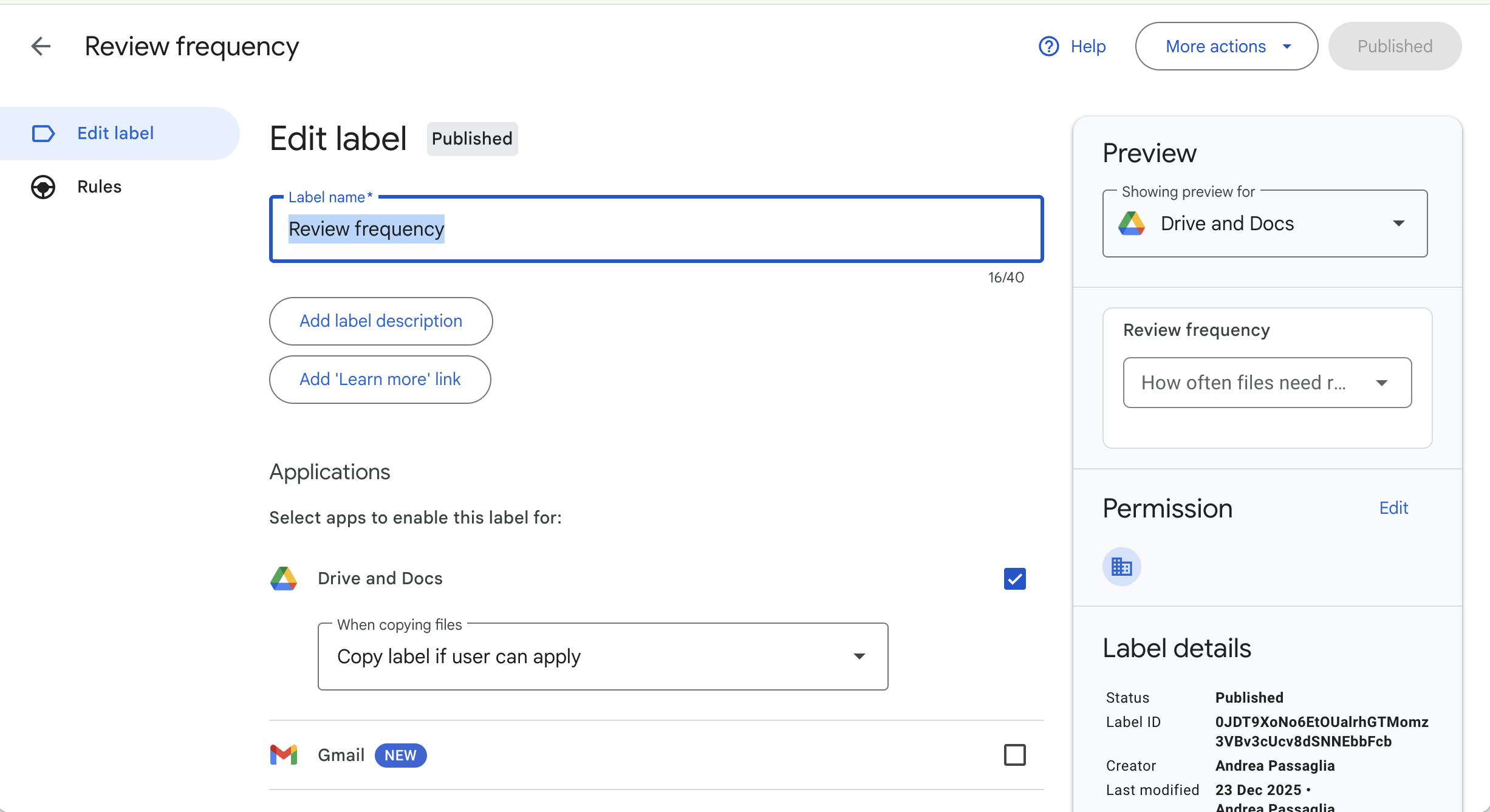Switch to the Rules section
Image resolution: width=1490 pixels, height=812 pixels.
click(100, 187)
